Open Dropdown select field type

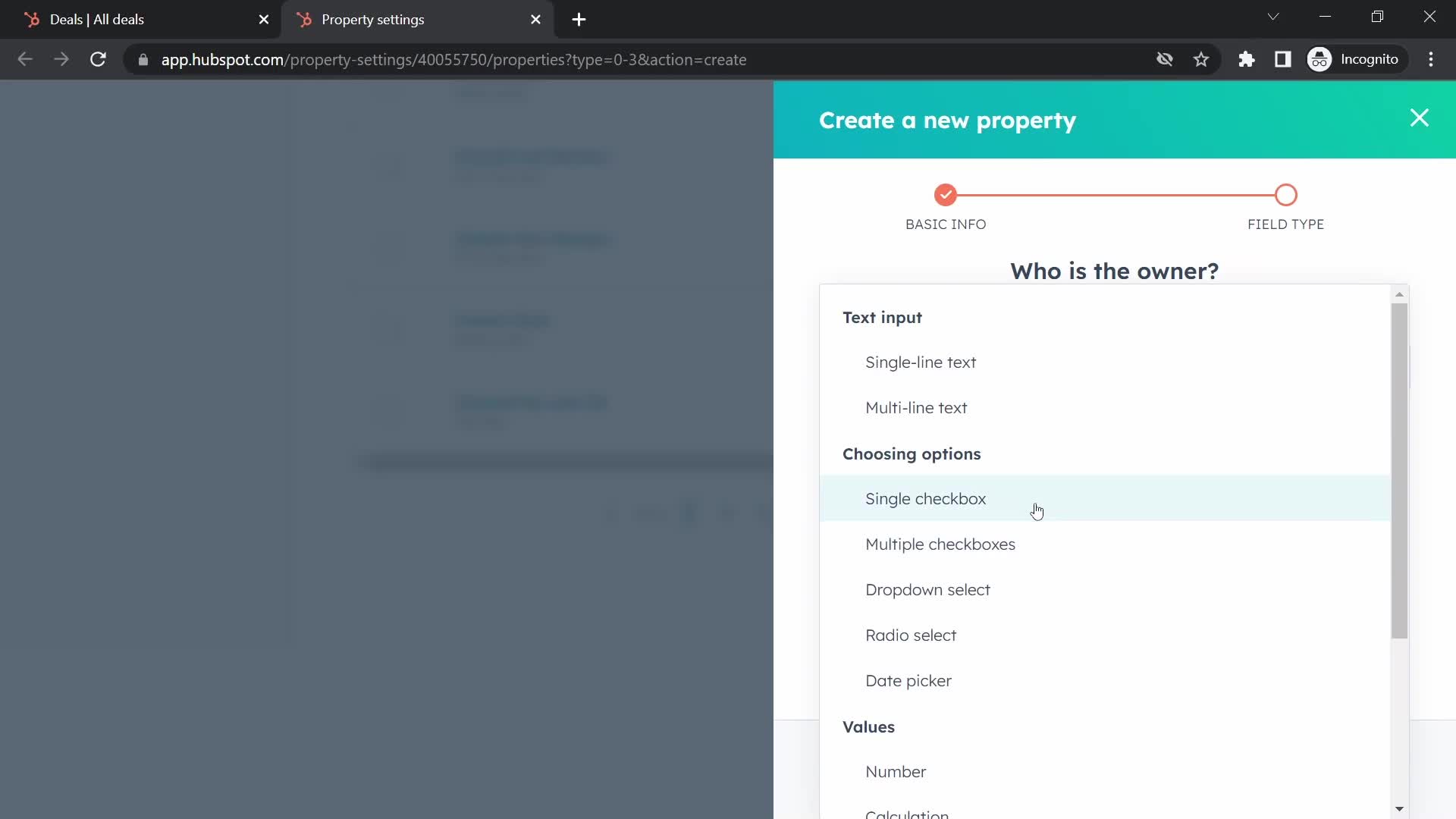coord(928,589)
